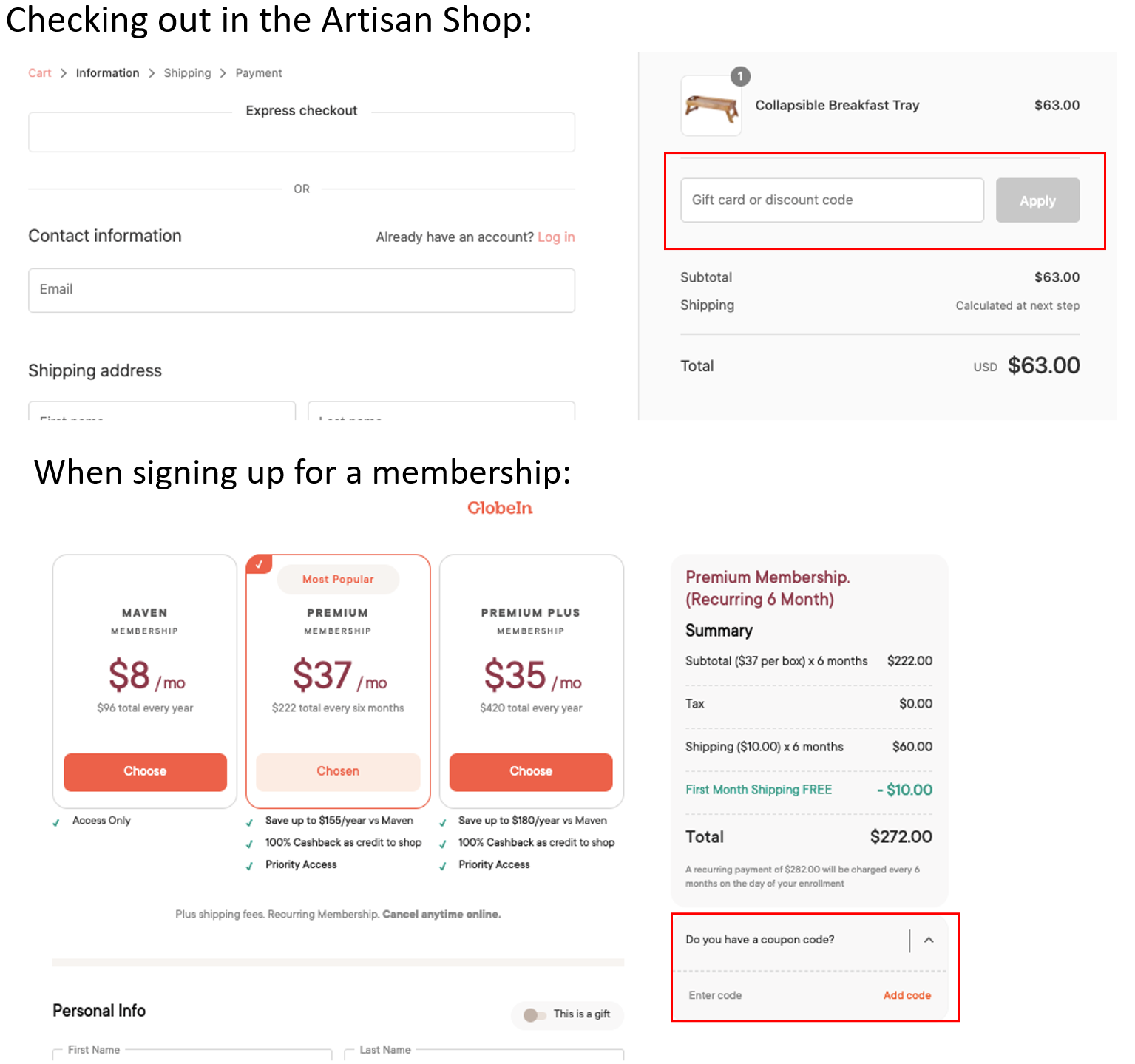This screenshot has width=1135, height=1064.
Task: Open the Cart breadcrumb link
Action: 40,73
